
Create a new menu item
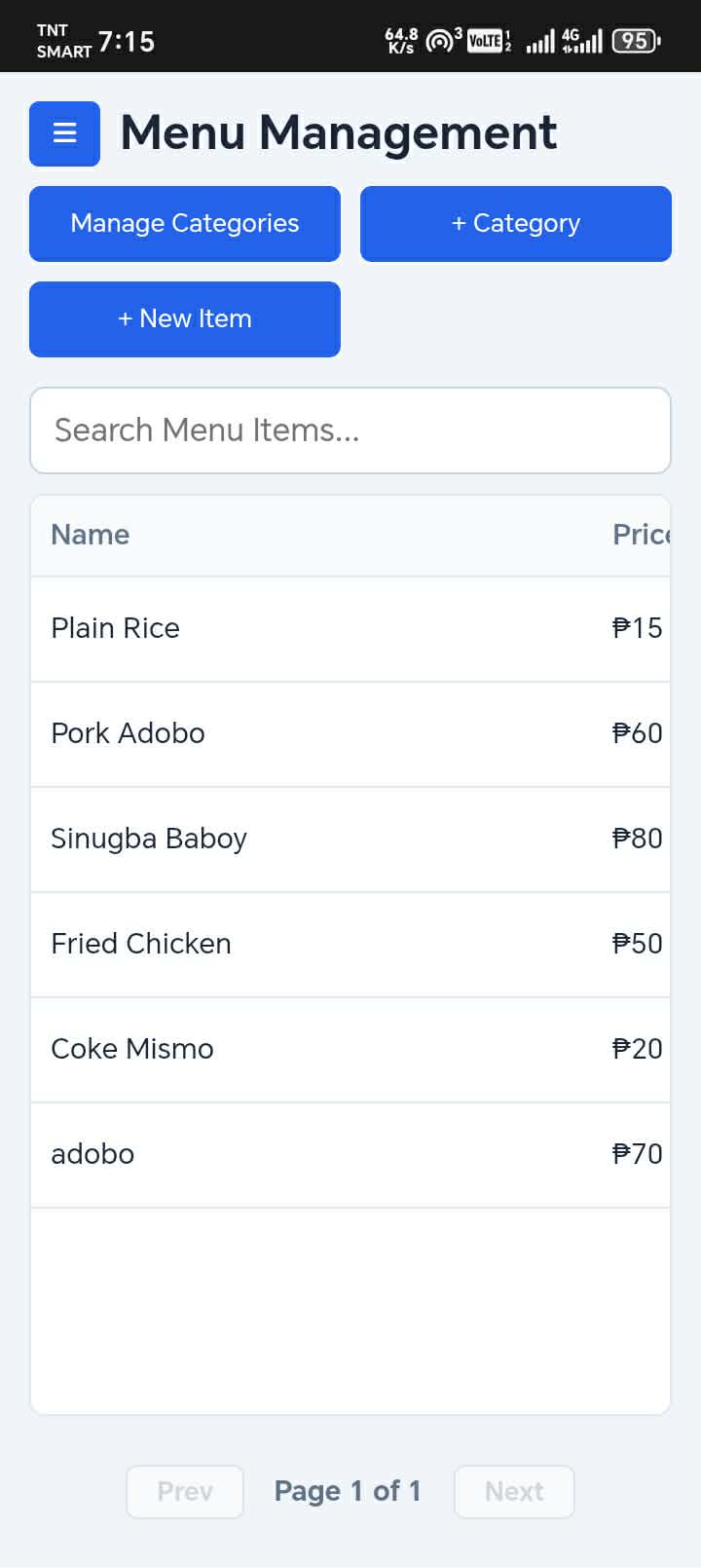[185, 319]
